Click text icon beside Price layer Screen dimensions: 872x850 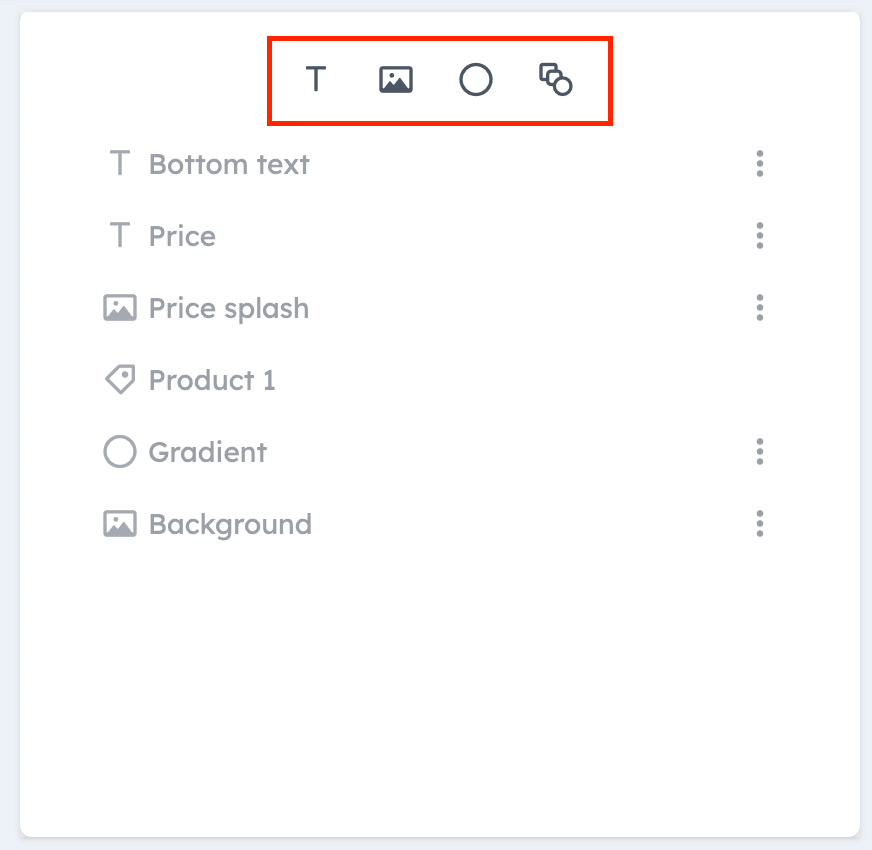tap(120, 235)
